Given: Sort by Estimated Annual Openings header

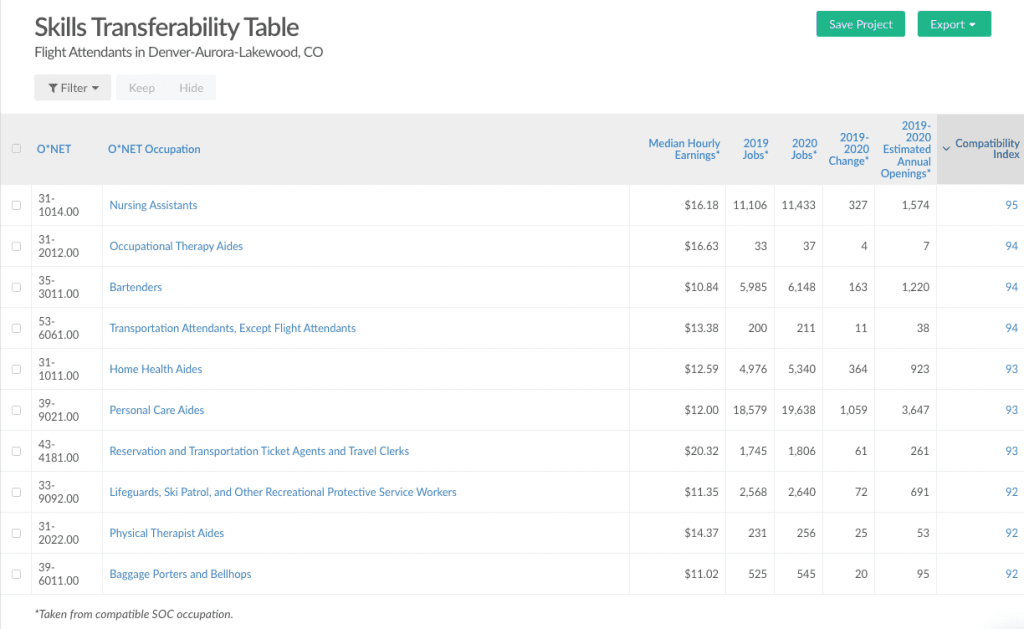Looking at the screenshot, I should pos(906,149).
